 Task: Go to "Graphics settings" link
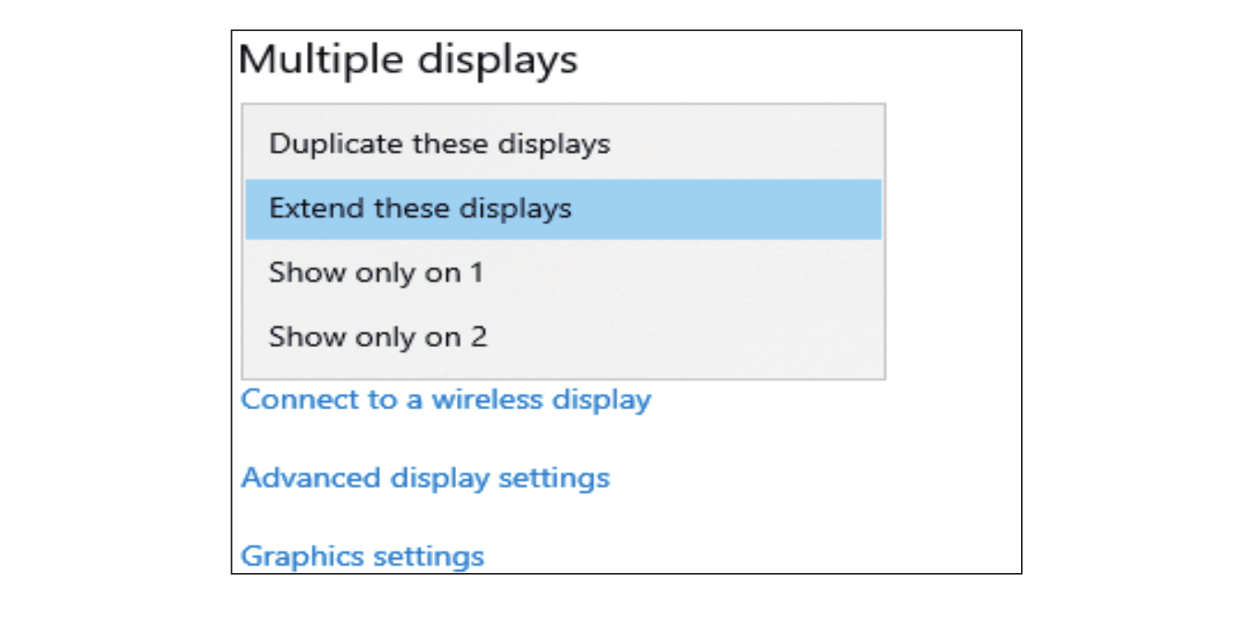click(362, 556)
